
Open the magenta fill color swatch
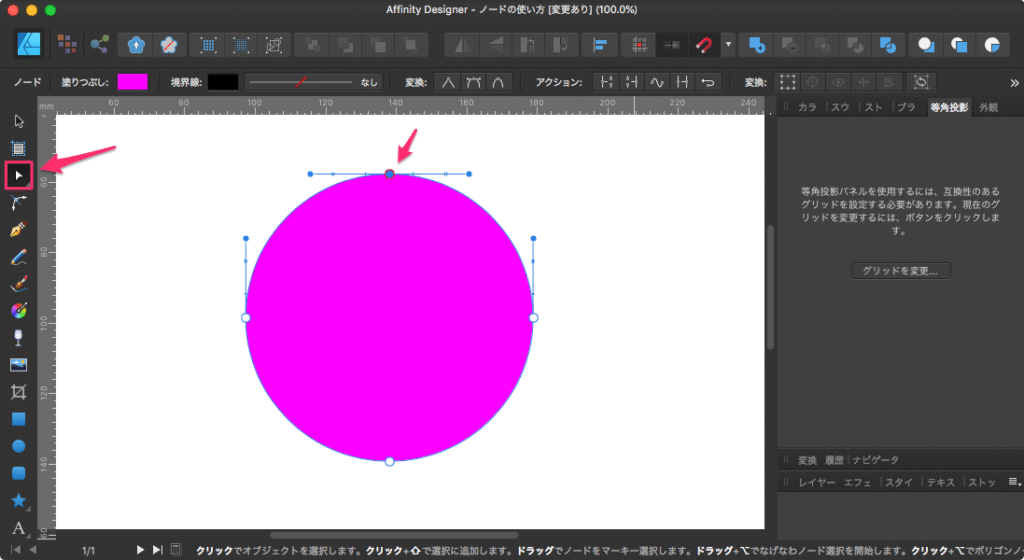coord(132,82)
